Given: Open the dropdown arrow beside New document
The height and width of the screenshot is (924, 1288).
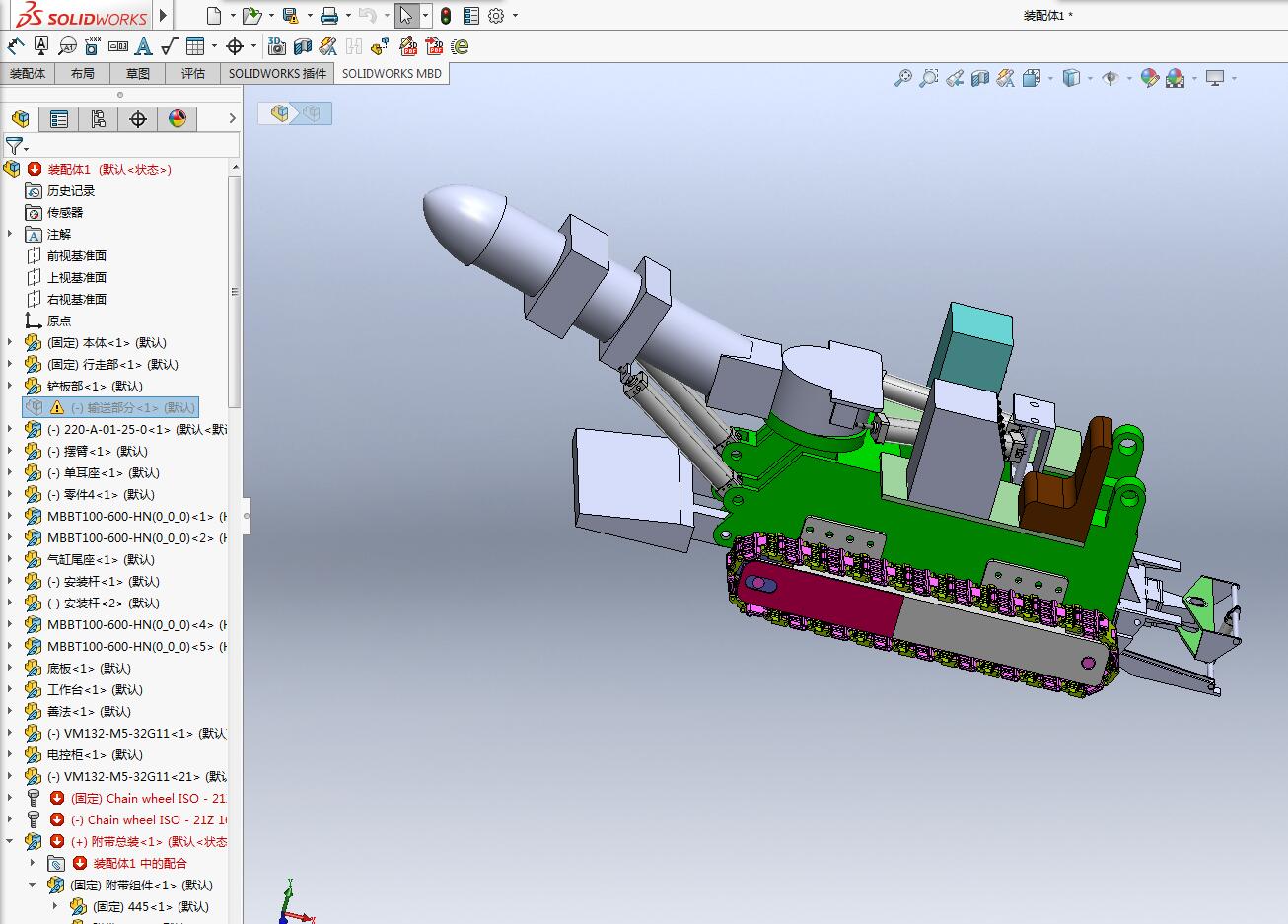Looking at the screenshot, I should click(233, 16).
